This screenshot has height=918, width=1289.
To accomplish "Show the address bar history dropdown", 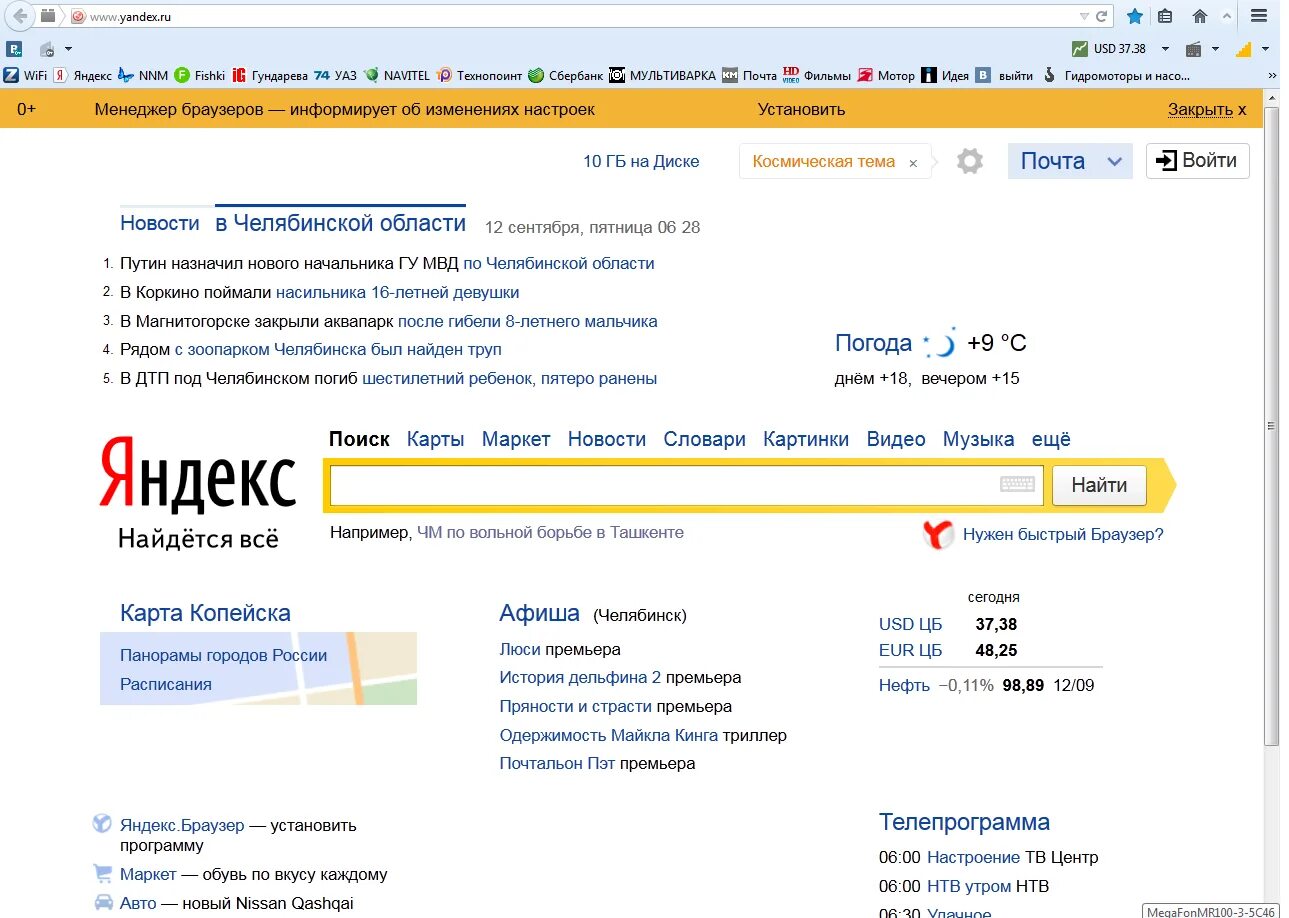I will pyautogui.click(x=1084, y=16).
